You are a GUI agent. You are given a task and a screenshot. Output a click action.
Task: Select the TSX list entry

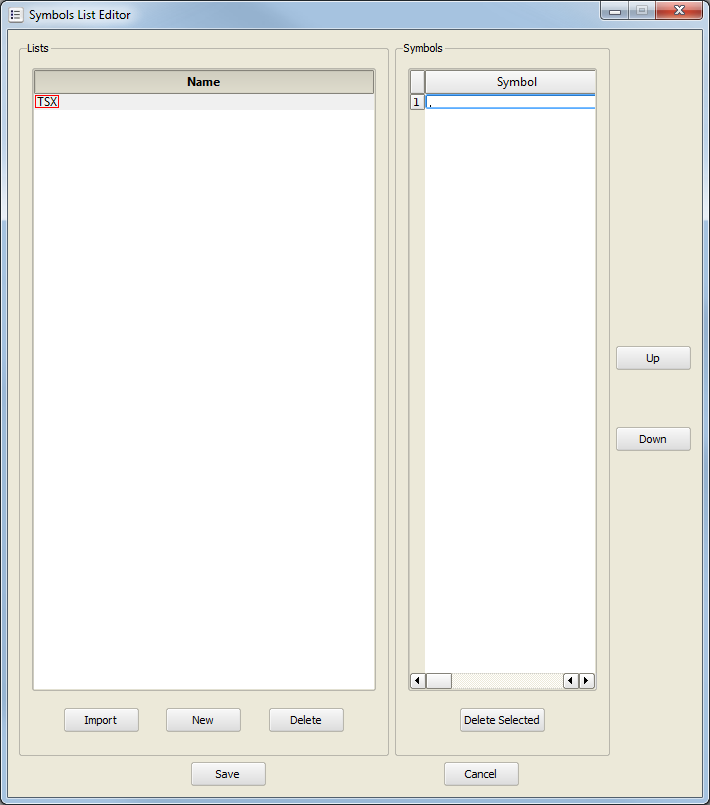pos(47,102)
